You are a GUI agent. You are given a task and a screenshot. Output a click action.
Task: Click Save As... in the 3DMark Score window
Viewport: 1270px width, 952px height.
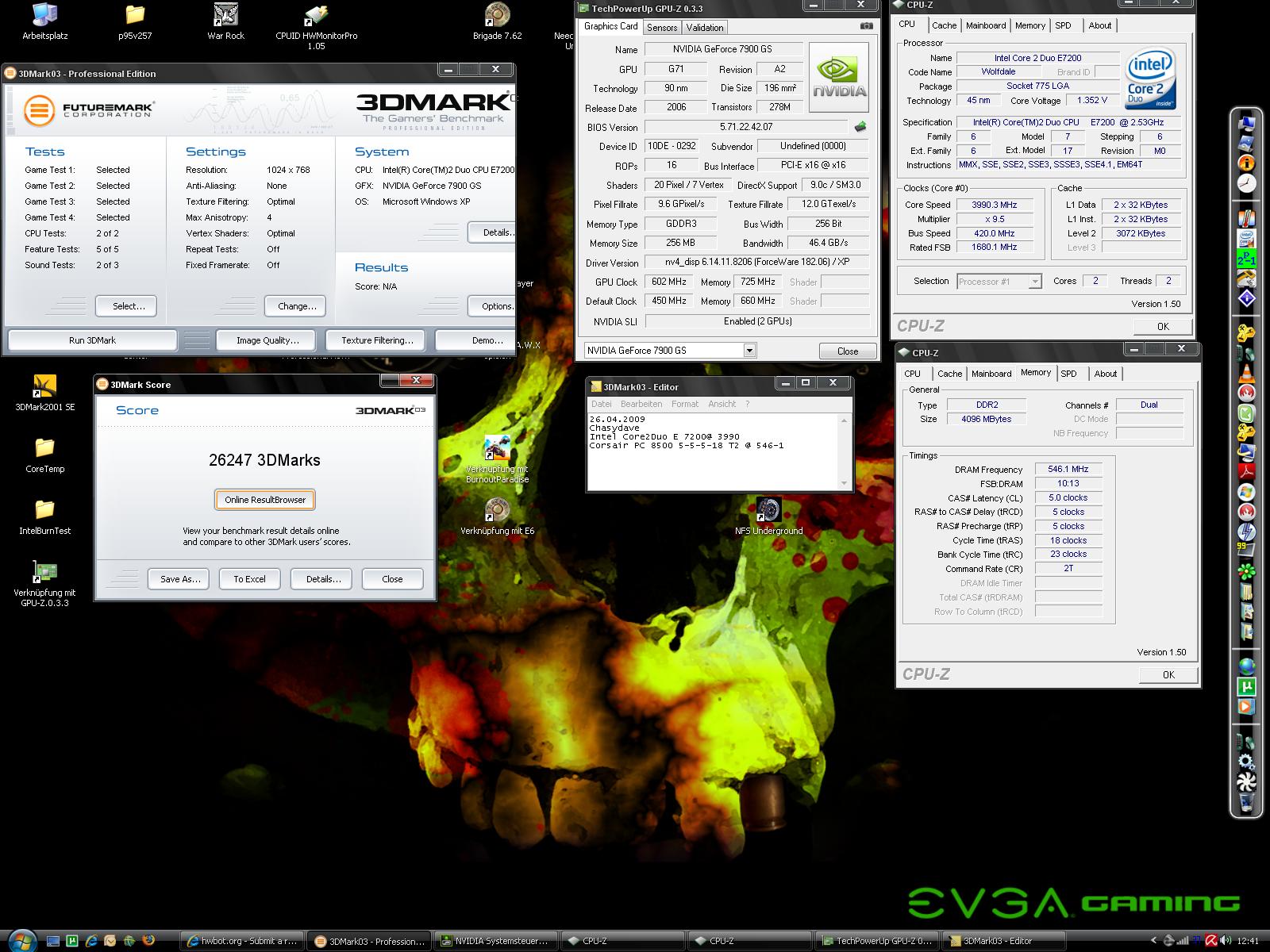179,579
